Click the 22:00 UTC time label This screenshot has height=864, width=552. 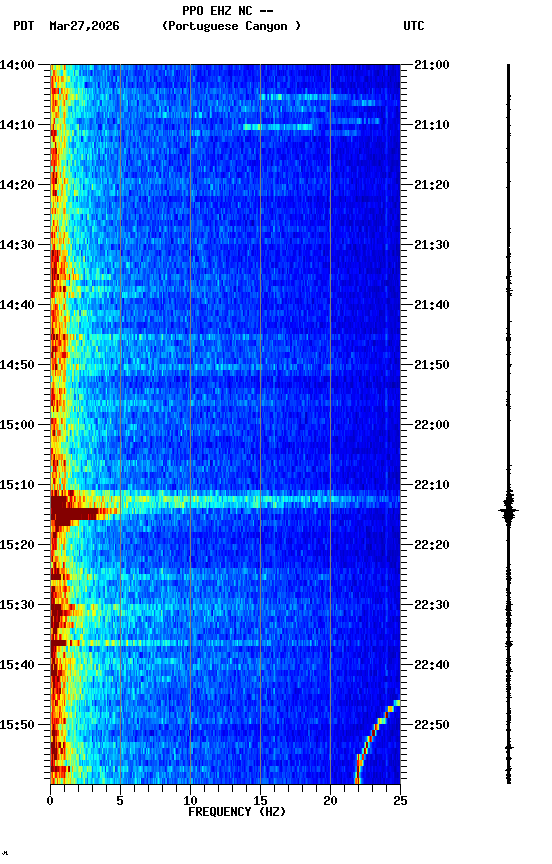click(432, 425)
